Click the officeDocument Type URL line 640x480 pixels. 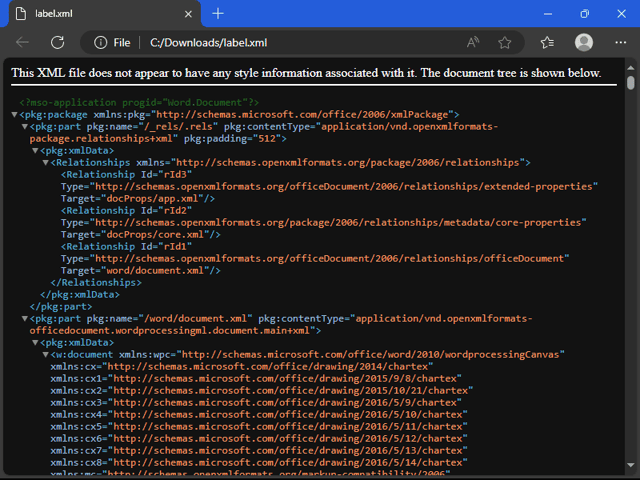coord(315,258)
